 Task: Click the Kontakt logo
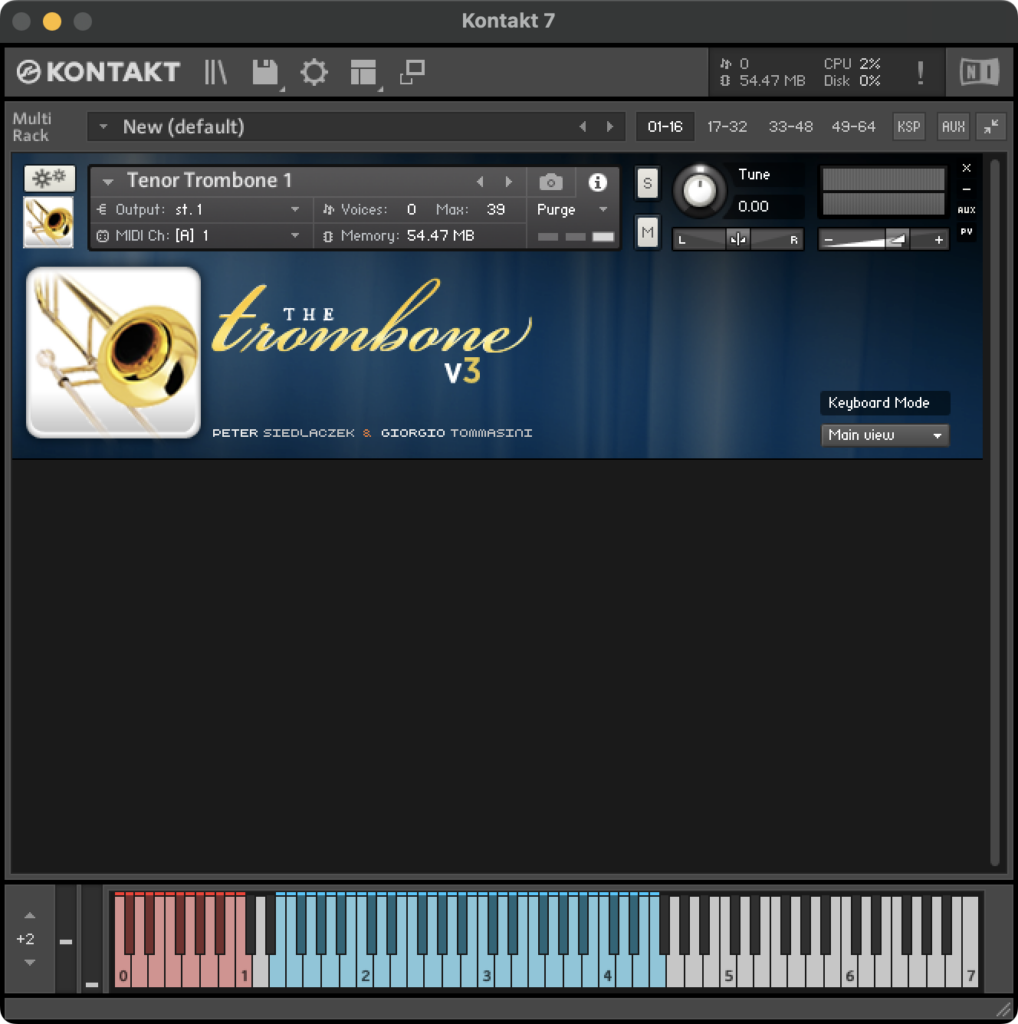[x=98, y=72]
